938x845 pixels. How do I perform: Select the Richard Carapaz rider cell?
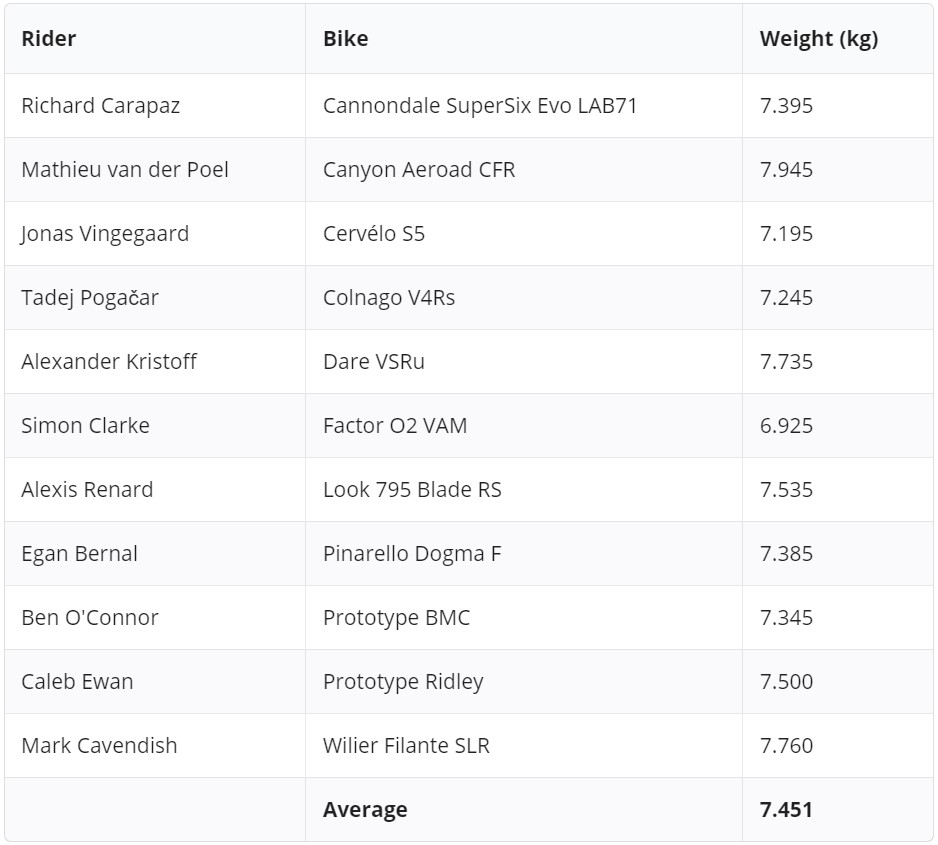click(x=100, y=106)
